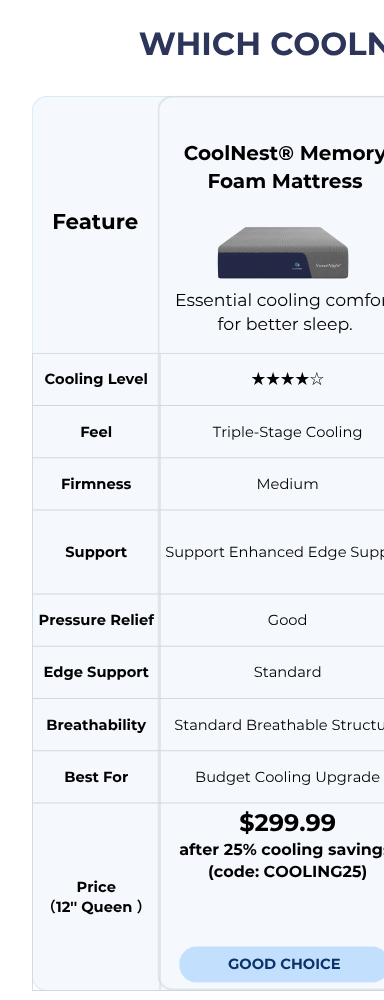The image size is (384, 1000).
Task: Click the Triple-Stage Cooling cell
Action: pyautogui.click(x=287, y=432)
